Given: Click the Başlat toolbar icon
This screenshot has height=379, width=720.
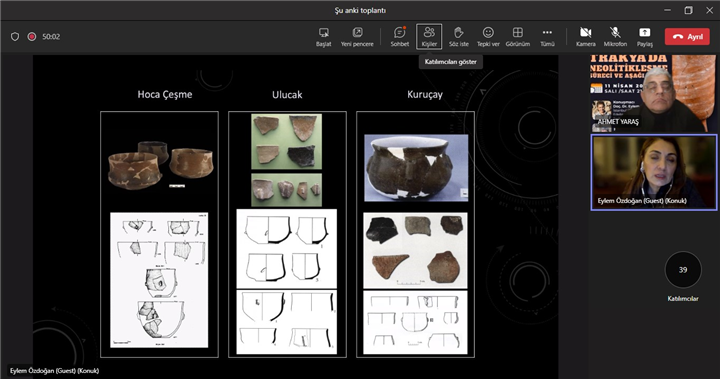Looking at the screenshot, I should 323,37.
